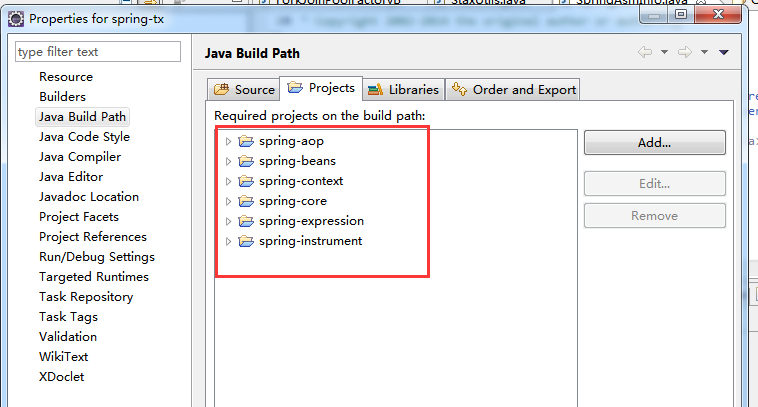Click the back navigation arrow icon
The width and height of the screenshot is (758, 407).
tap(645, 52)
